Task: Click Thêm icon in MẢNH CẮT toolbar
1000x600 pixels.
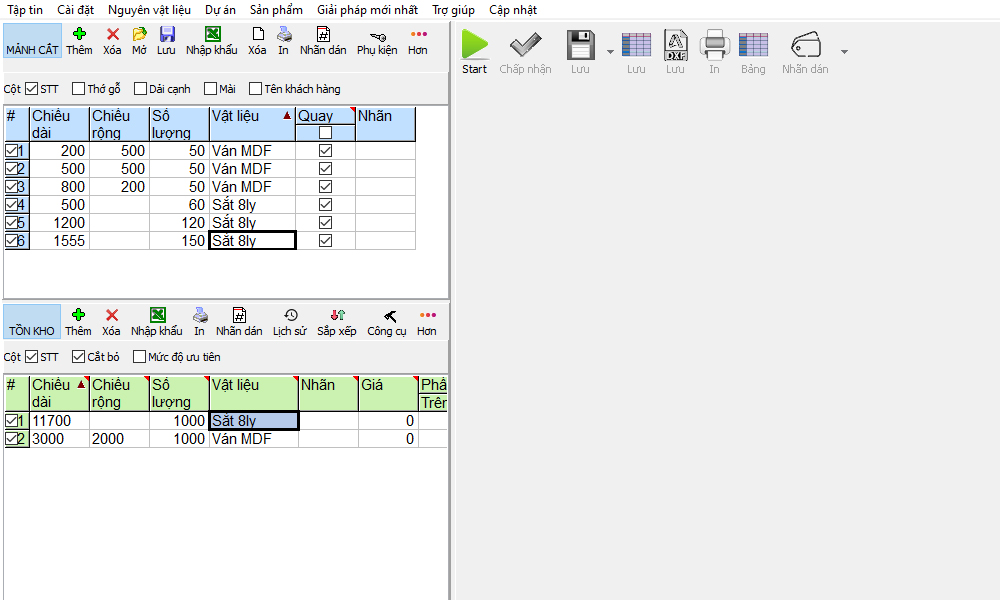Action: click(x=79, y=35)
